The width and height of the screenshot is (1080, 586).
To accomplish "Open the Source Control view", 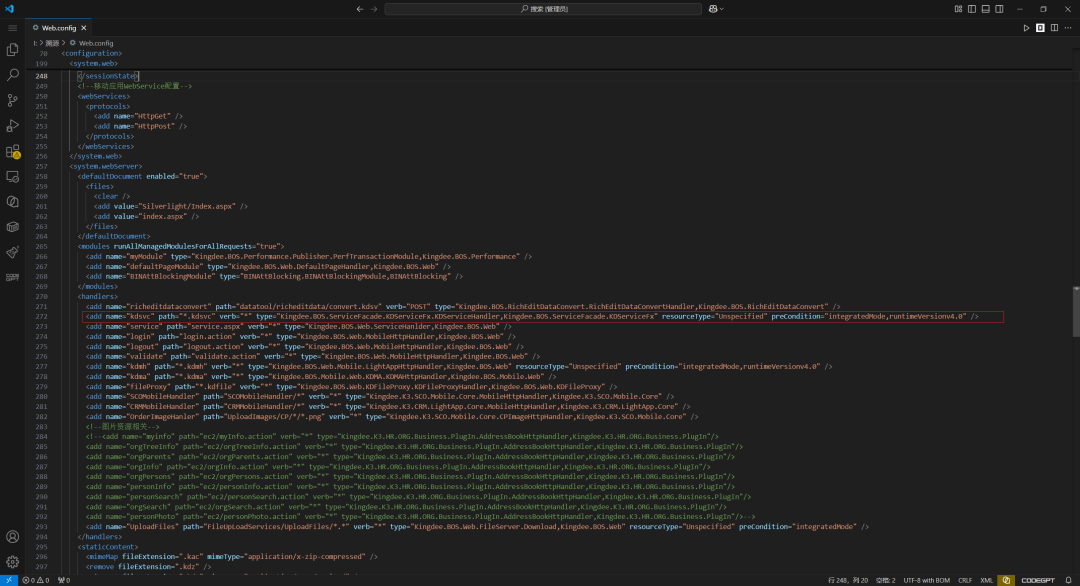I will click(12, 100).
